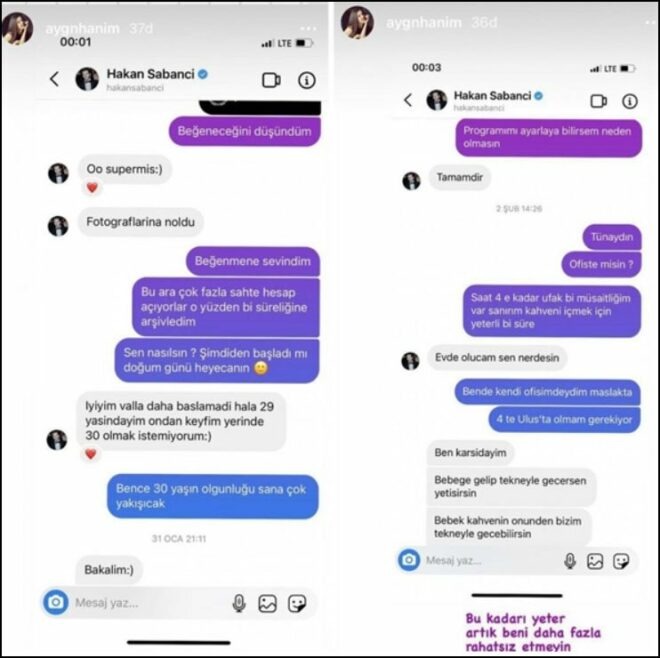660x658 pixels.
Task: Tap the back arrow in right chat
Action: 407,100
